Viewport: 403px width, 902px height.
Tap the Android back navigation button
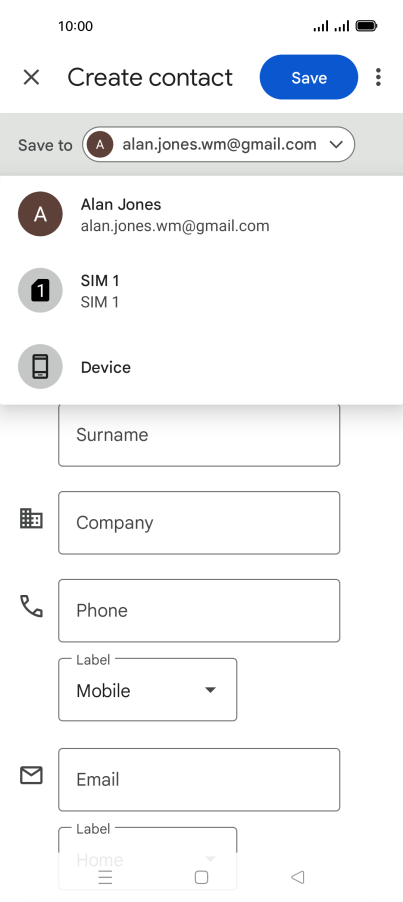click(297, 877)
